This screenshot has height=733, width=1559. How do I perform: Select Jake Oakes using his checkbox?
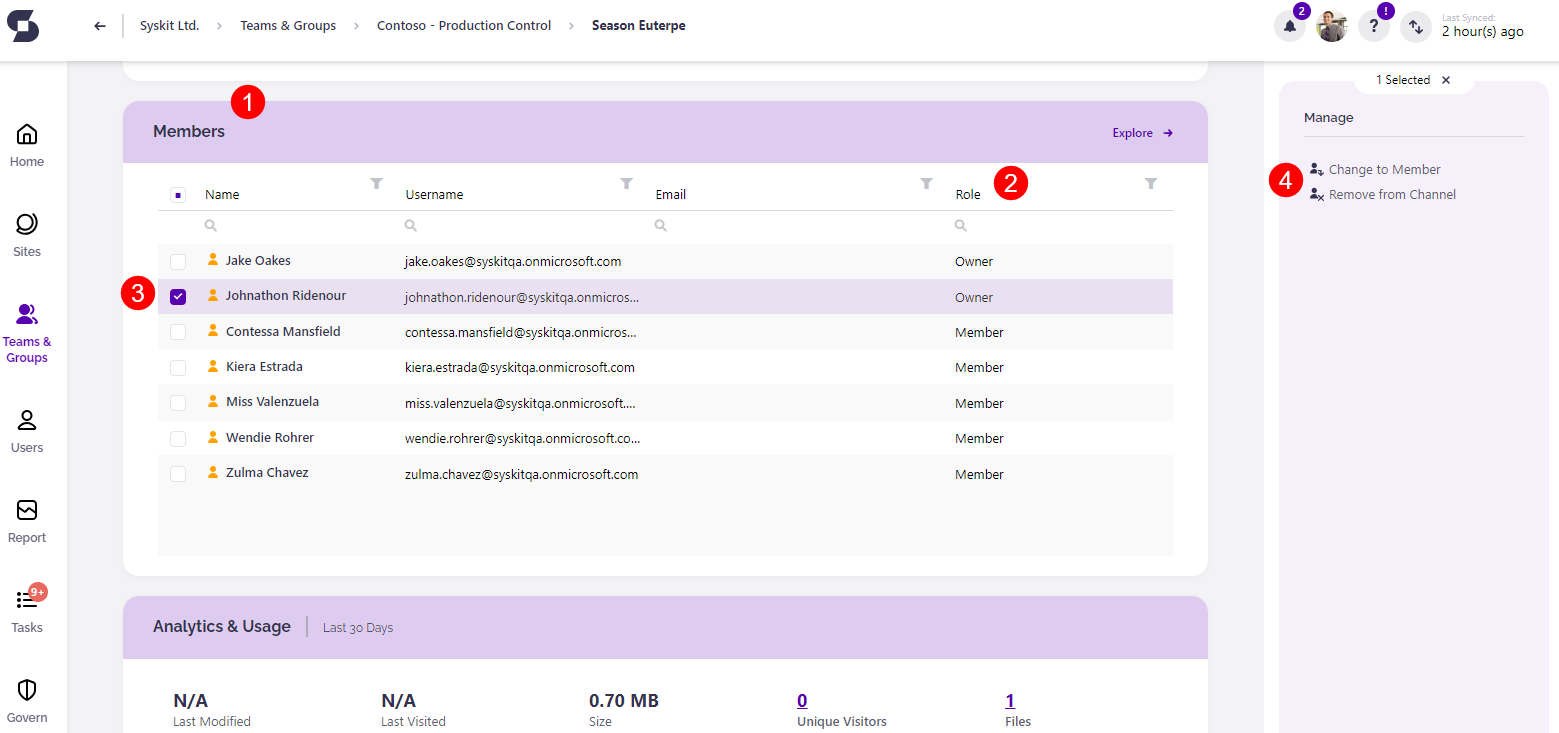pyautogui.click(x=178, y=261)
